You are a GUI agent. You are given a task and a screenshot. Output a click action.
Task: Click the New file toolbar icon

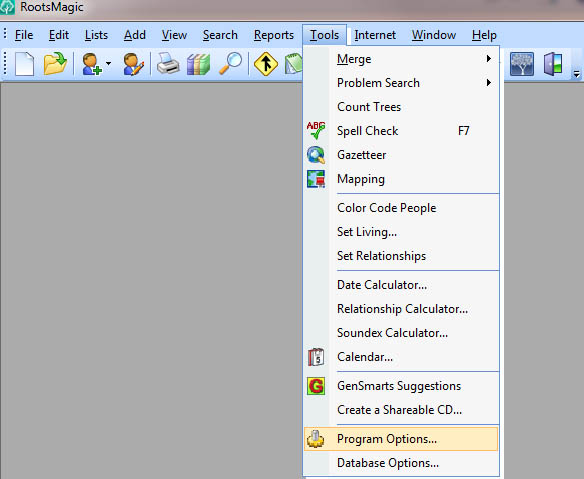[25, 64]
